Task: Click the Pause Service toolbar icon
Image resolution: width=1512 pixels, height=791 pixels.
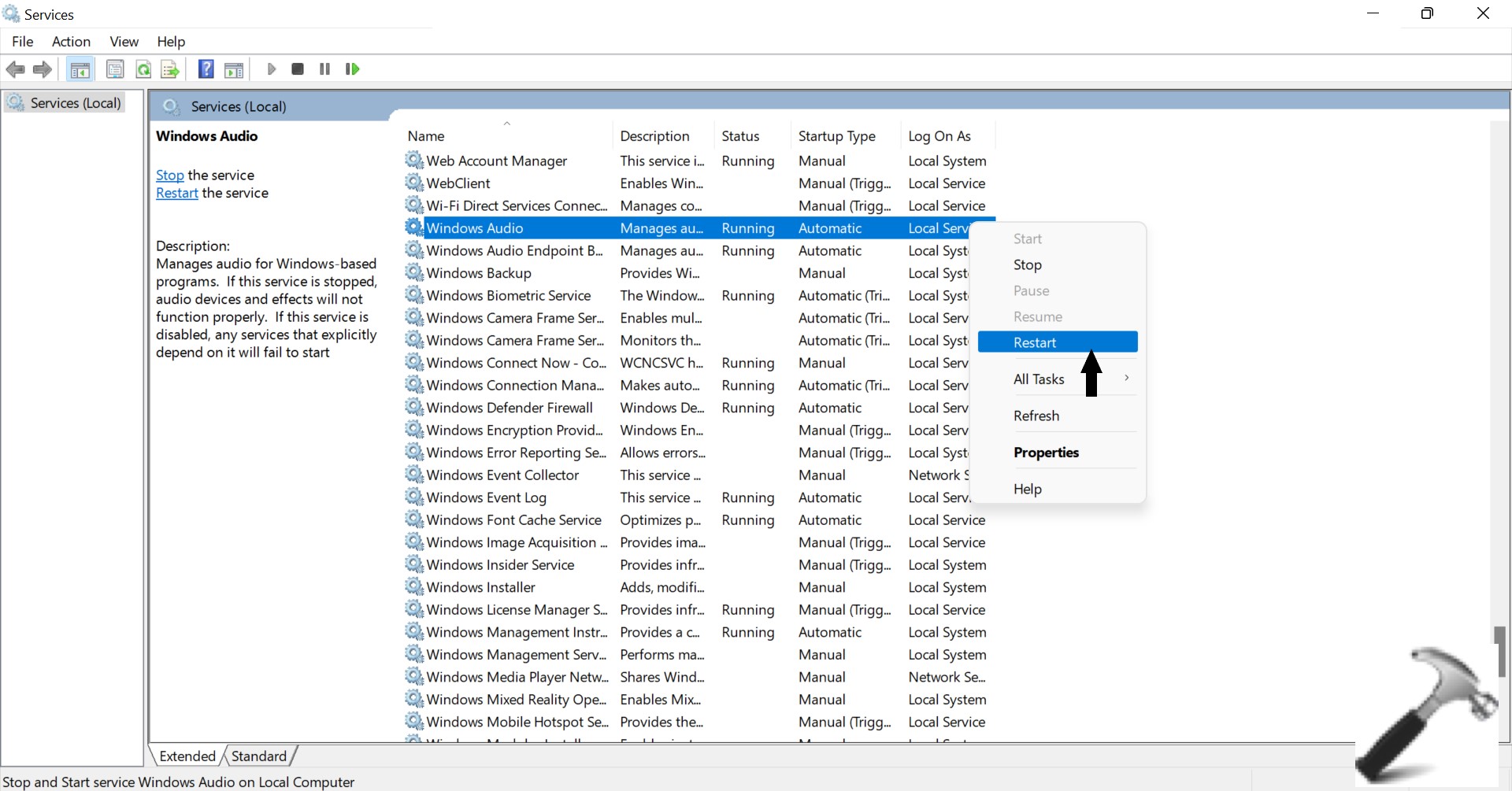Action: point(324,69)
